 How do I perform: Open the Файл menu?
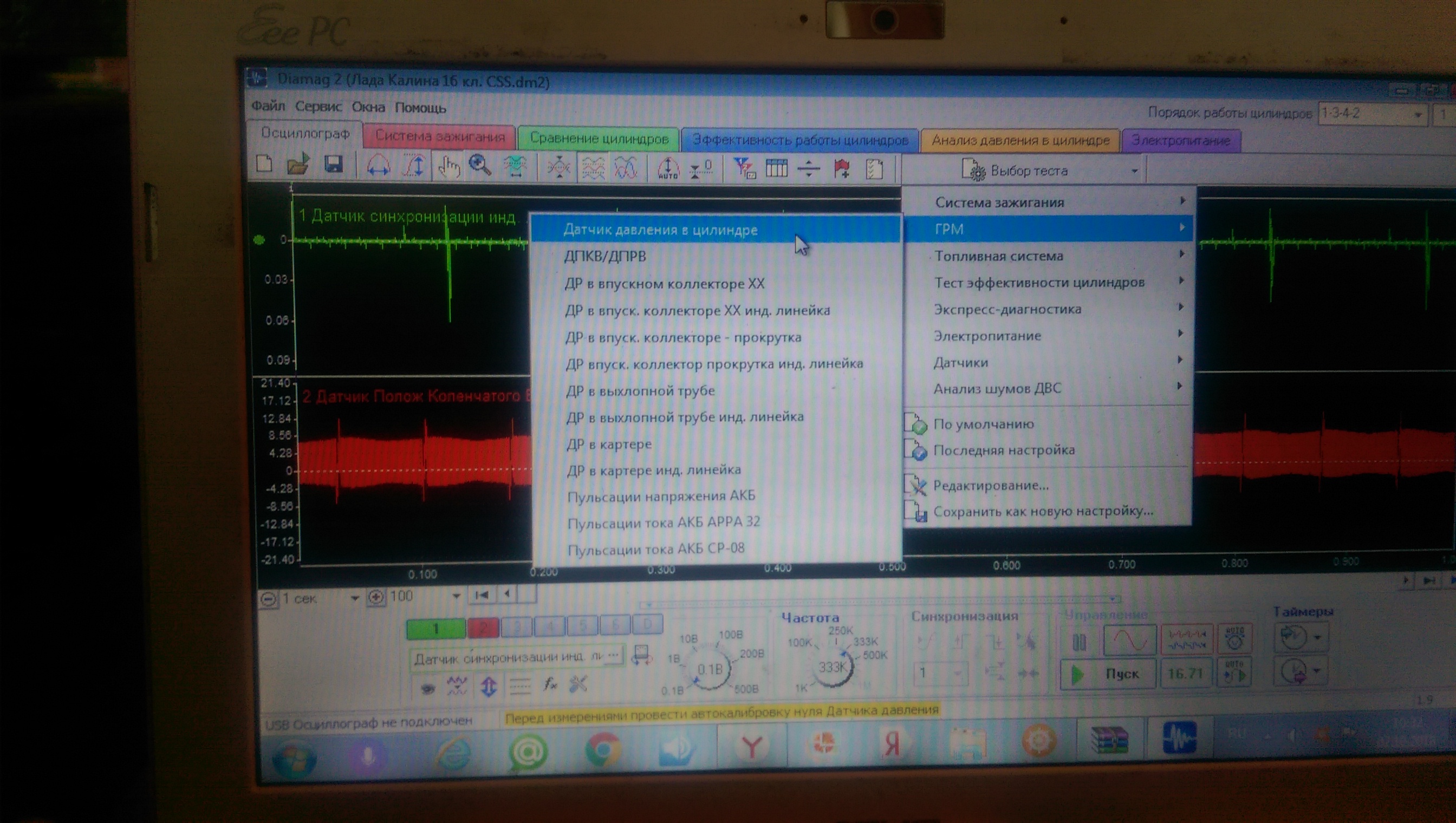point(268,106)
